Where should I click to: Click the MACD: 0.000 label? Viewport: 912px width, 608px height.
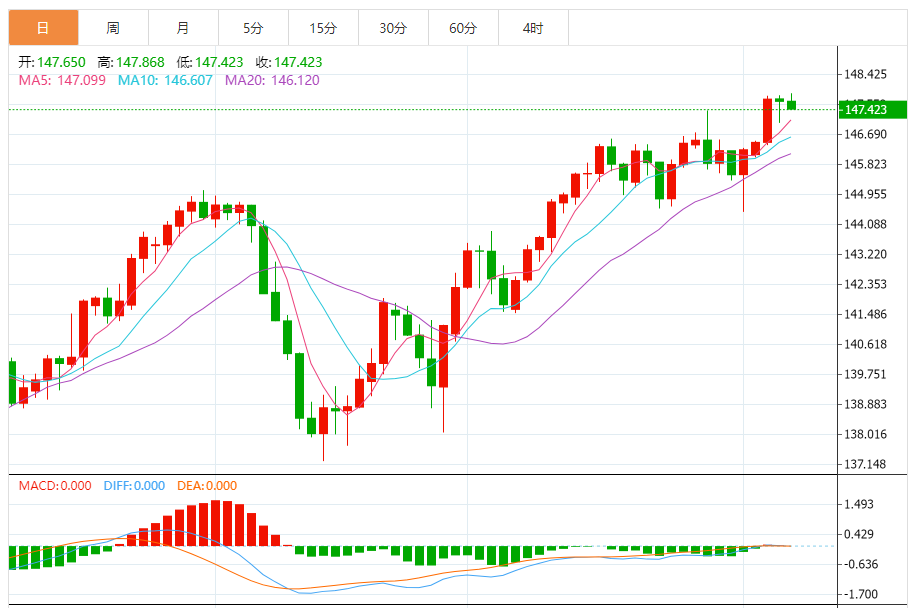(x=55, y=486)
